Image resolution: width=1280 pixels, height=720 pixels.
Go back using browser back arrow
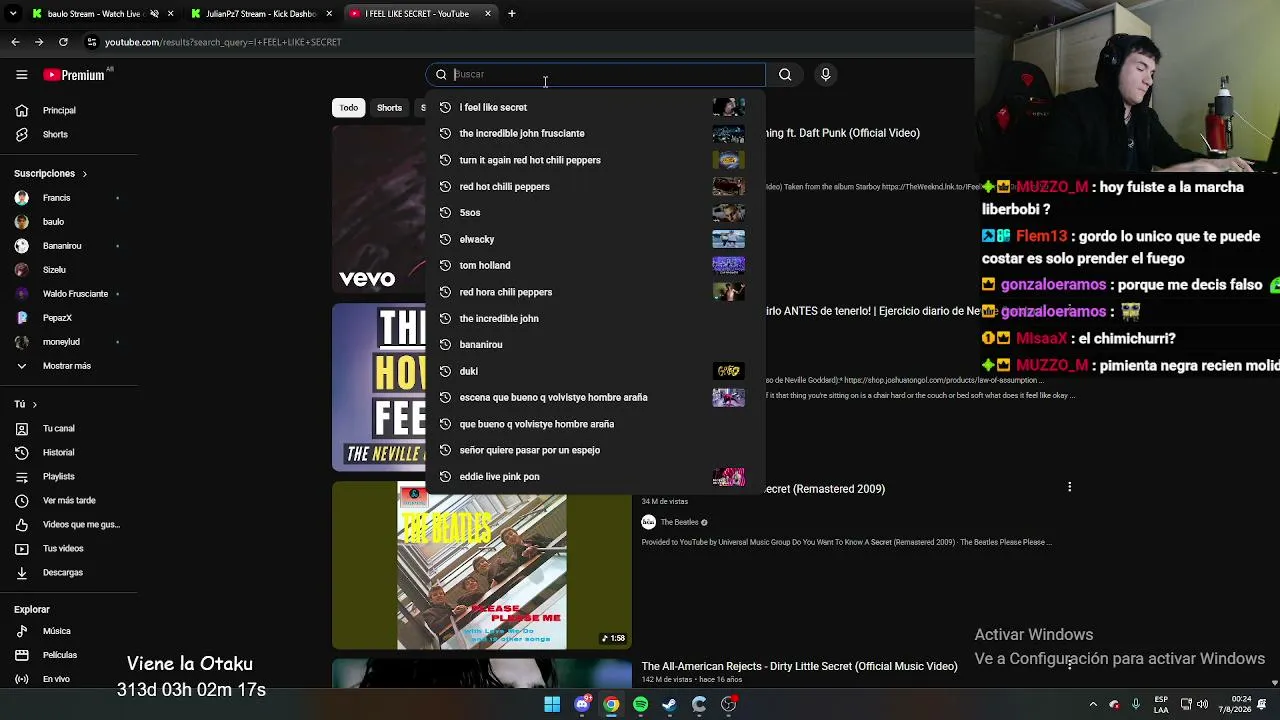click(15, 42)
